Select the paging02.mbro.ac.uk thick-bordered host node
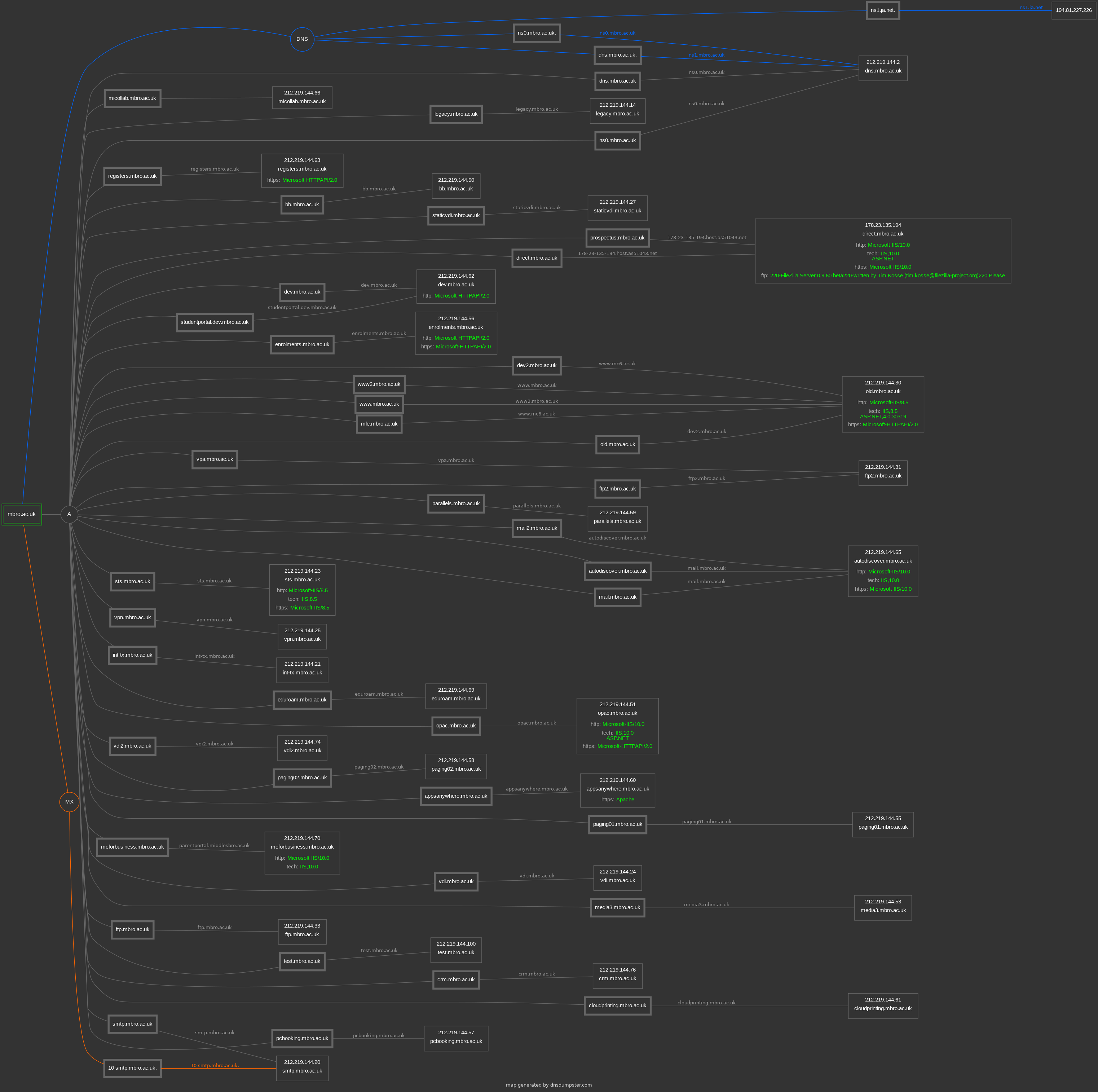The height and width of the screenshot is (1092, 1098). click(x=302, y=778)
